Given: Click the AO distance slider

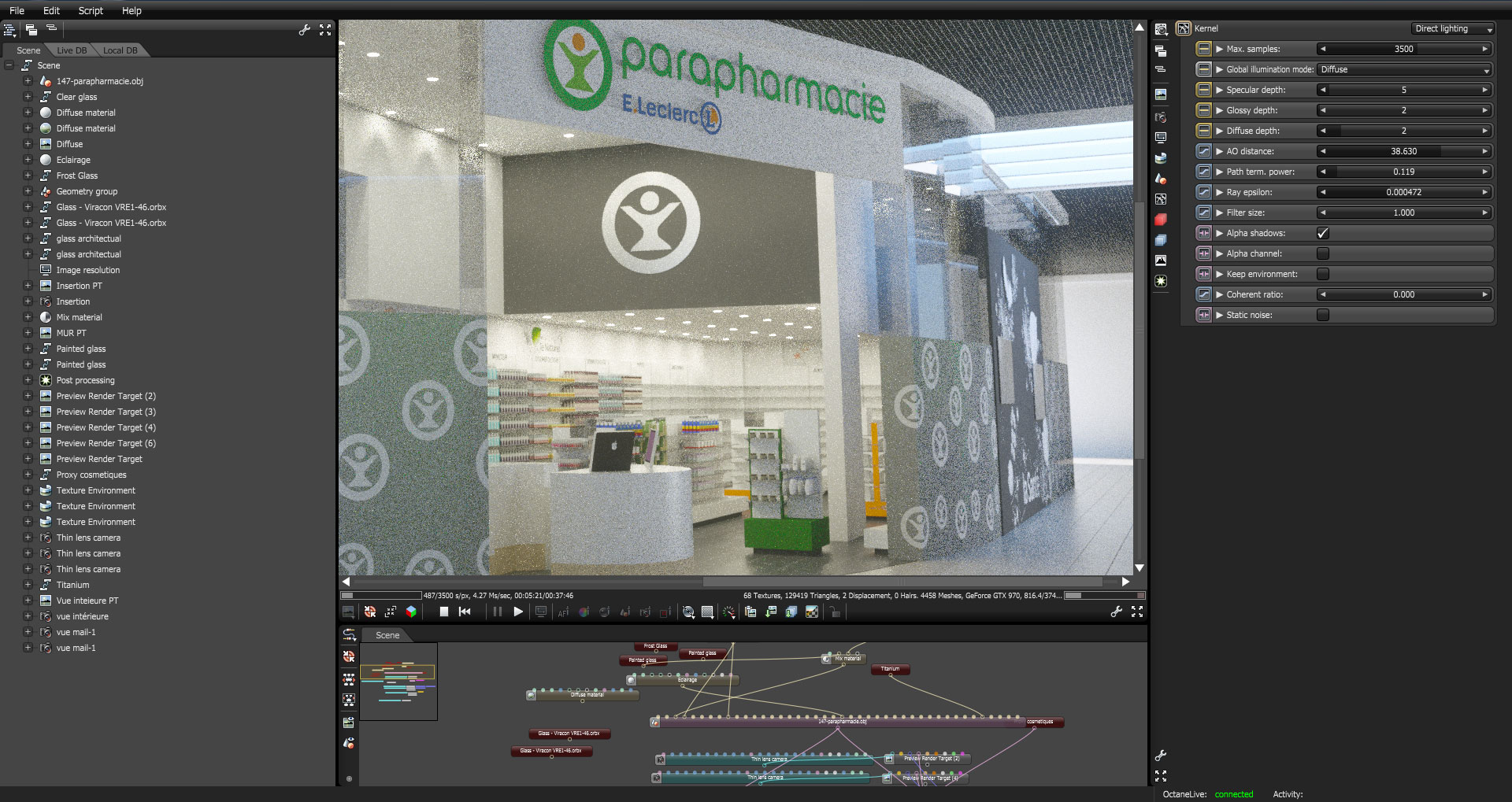Looking at the screenshot, I should tap(1404, 151).
